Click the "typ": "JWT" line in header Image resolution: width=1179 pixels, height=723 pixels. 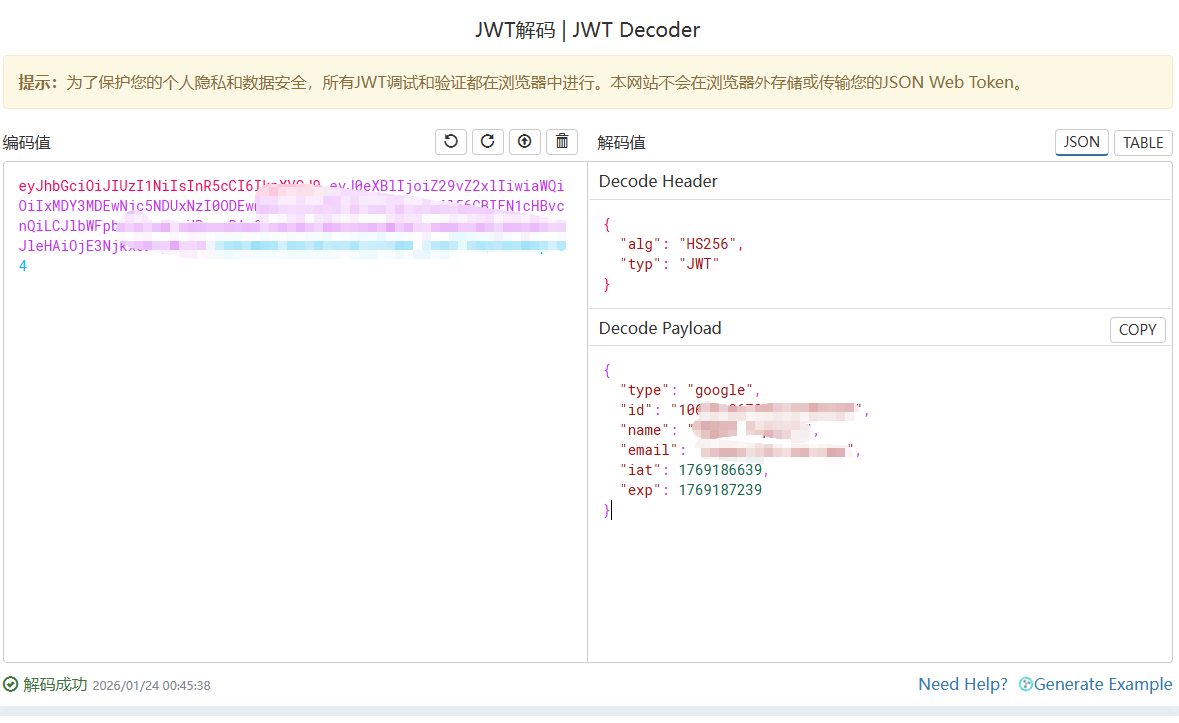click(x=670, y=264)
